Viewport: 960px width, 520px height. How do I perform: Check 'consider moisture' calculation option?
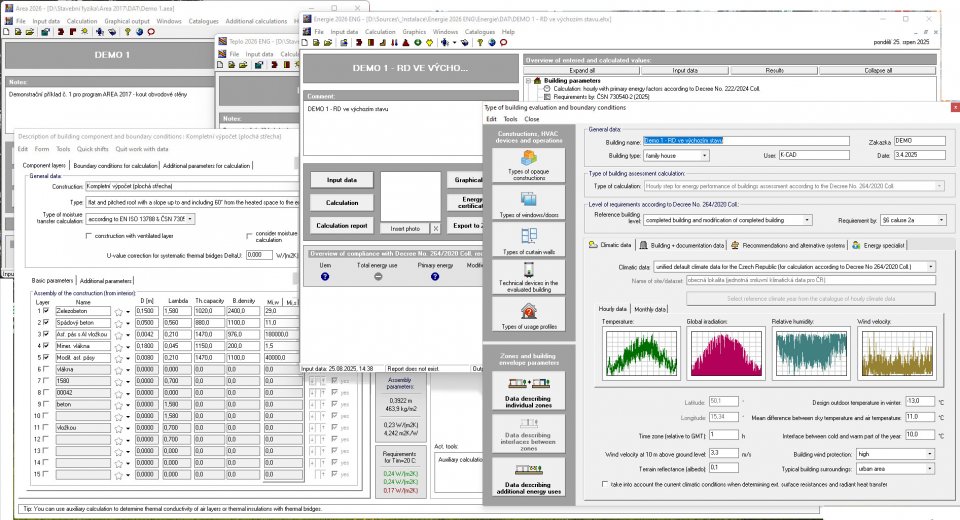[249, 236]
